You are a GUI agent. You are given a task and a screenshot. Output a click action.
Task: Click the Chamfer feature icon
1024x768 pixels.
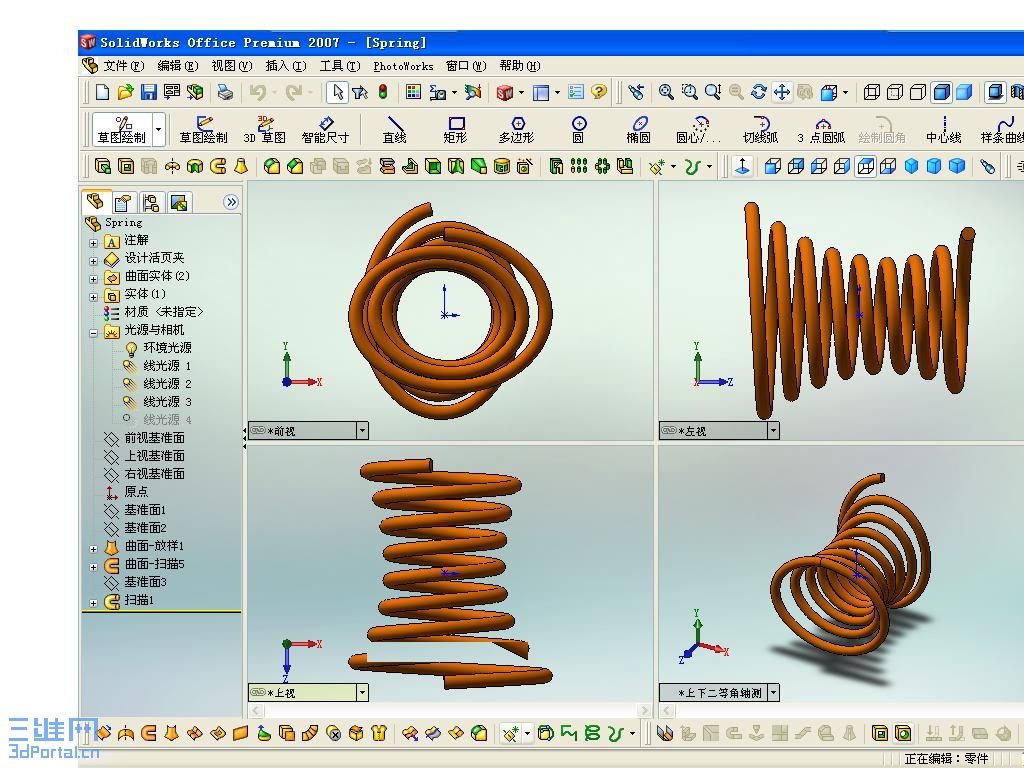(x=295, y=167)
